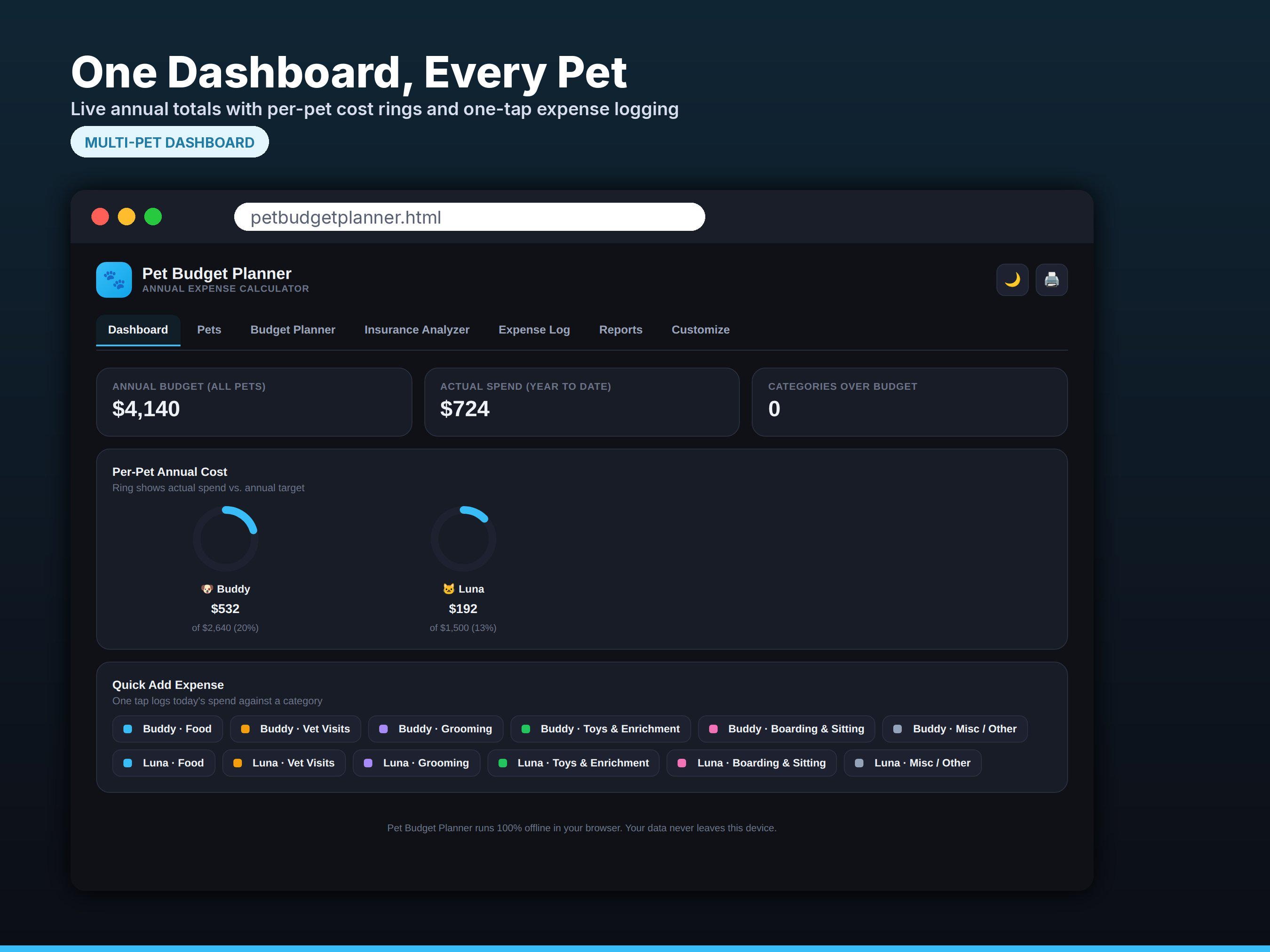Open the Budget Planner tab
Screen dimensions: 1270x952
(x=293, y=330)
